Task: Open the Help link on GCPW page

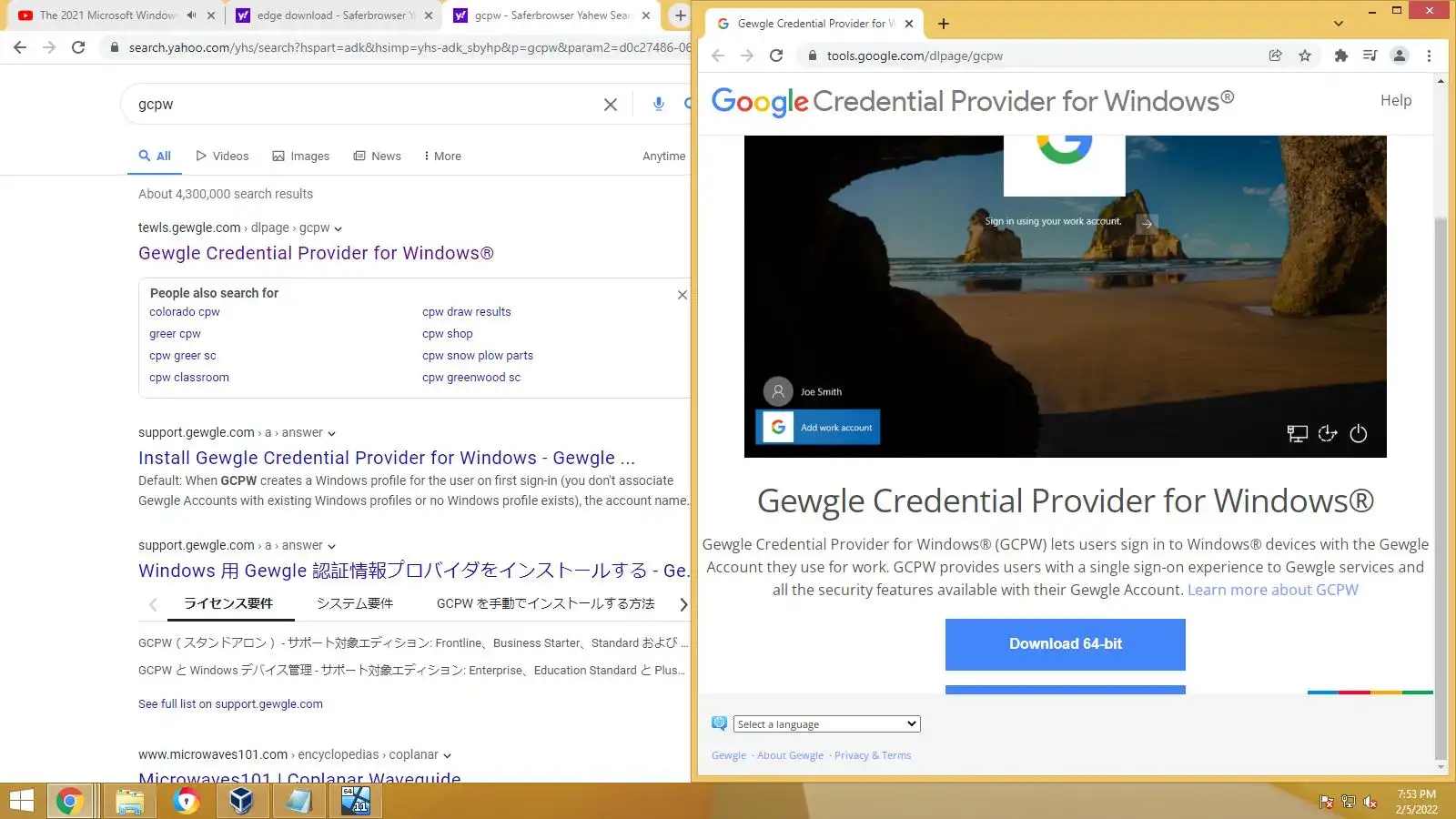Action: point(1396,101)
